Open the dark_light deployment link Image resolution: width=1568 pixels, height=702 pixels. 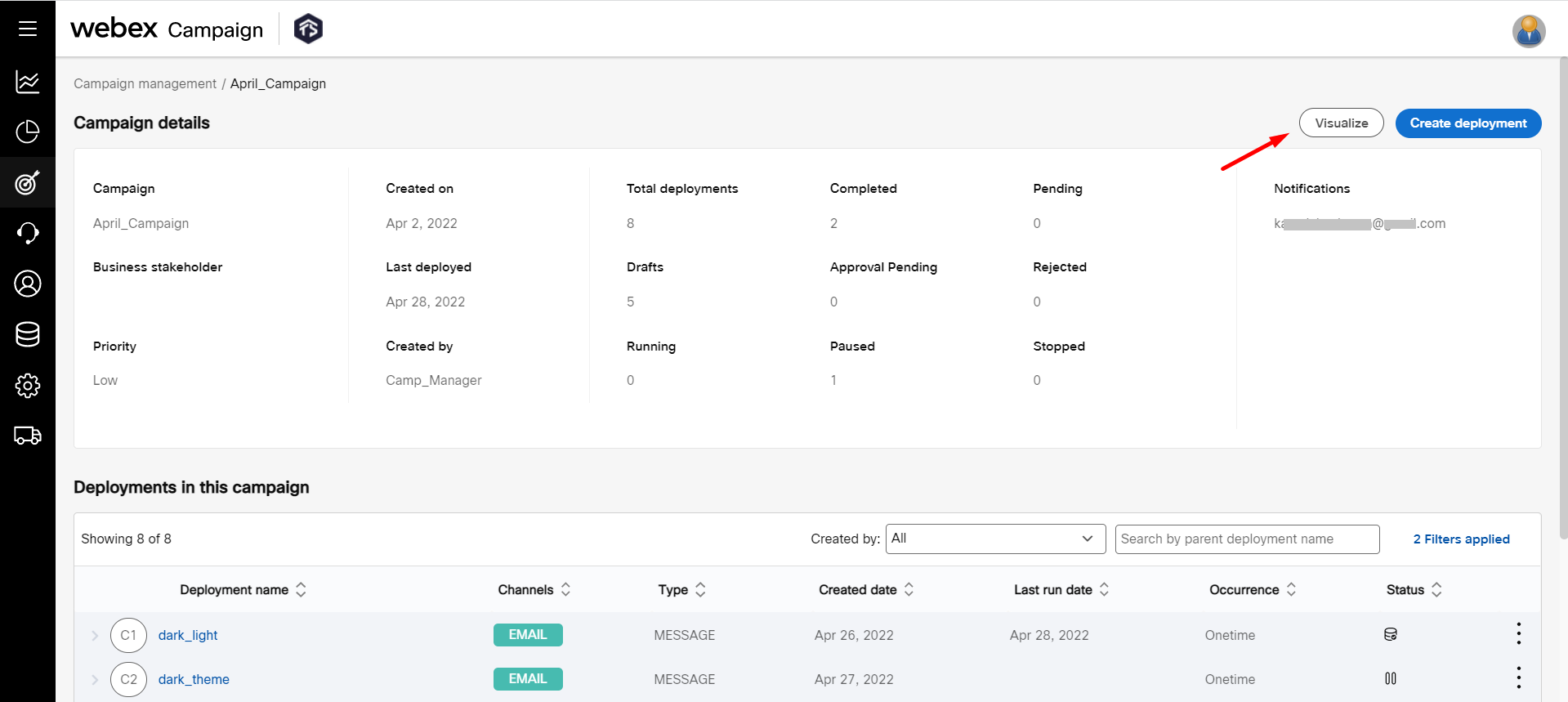point(188,635)
